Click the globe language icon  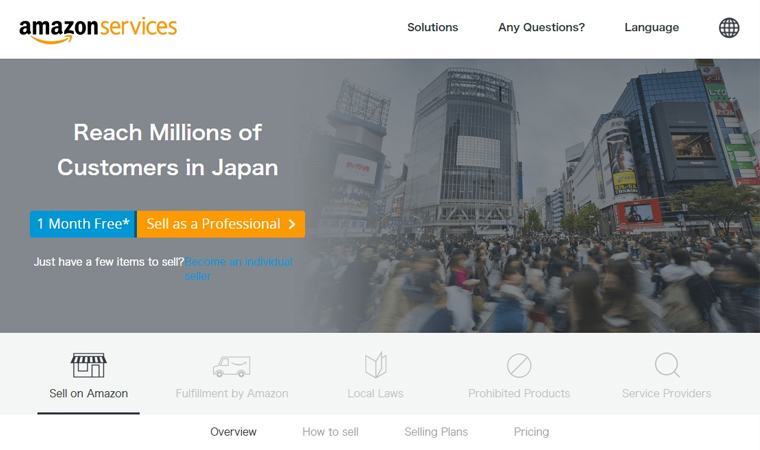tap(729, 28)
